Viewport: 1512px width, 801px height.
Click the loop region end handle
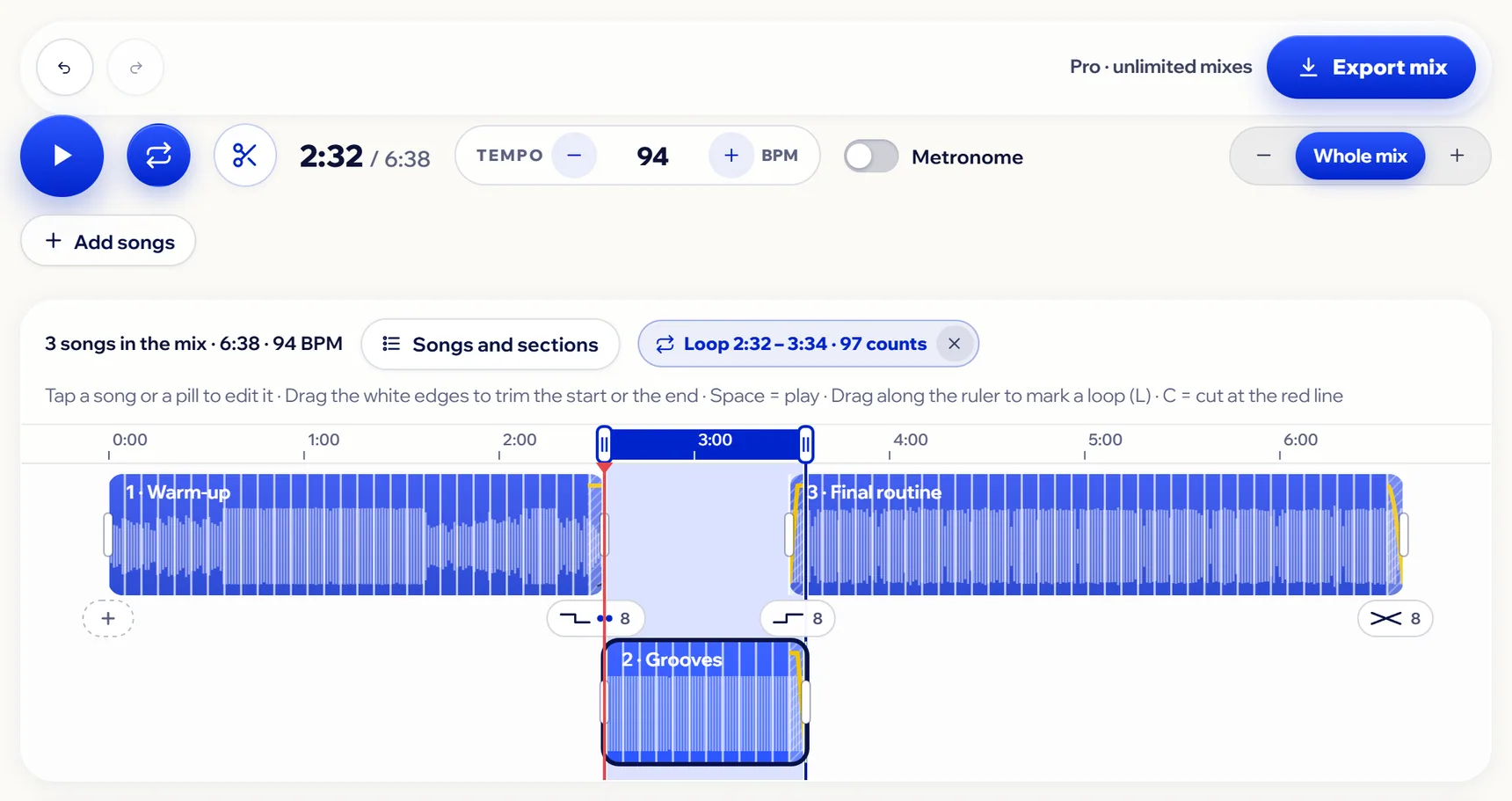pos(806,444)
